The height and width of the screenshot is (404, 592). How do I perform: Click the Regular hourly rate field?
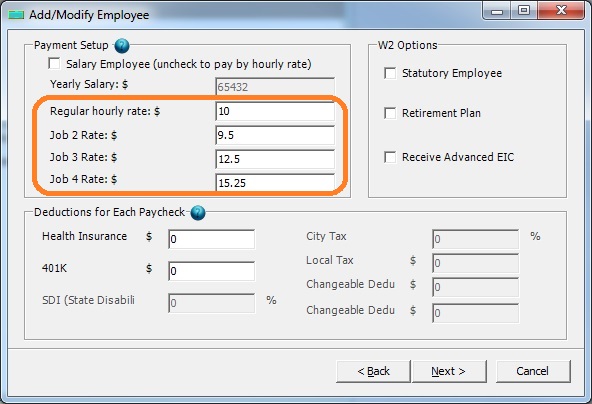point(275,111)
